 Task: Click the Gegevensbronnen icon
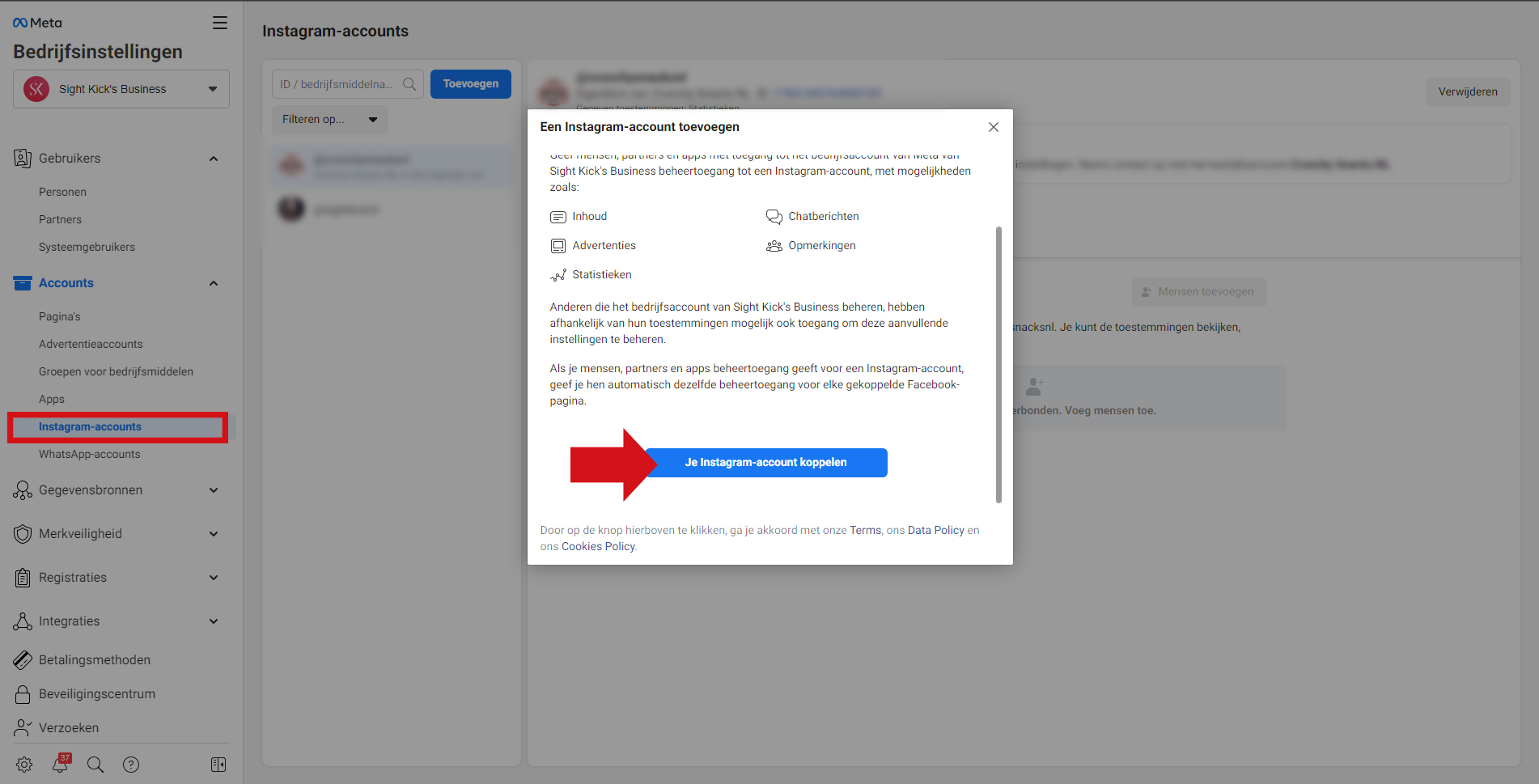(x=23, y=490)
